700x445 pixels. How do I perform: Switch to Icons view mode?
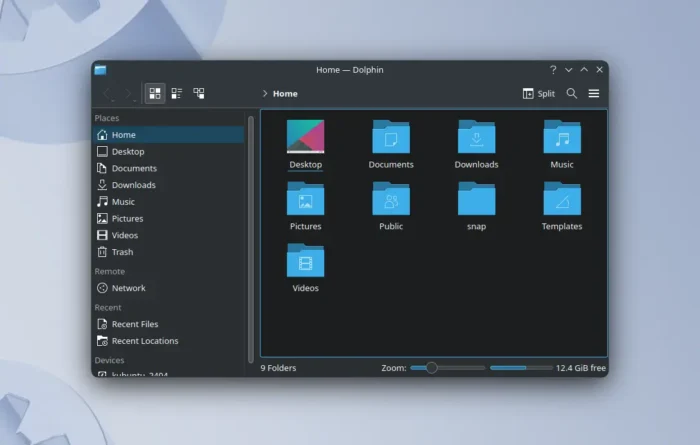coord(155,93)
